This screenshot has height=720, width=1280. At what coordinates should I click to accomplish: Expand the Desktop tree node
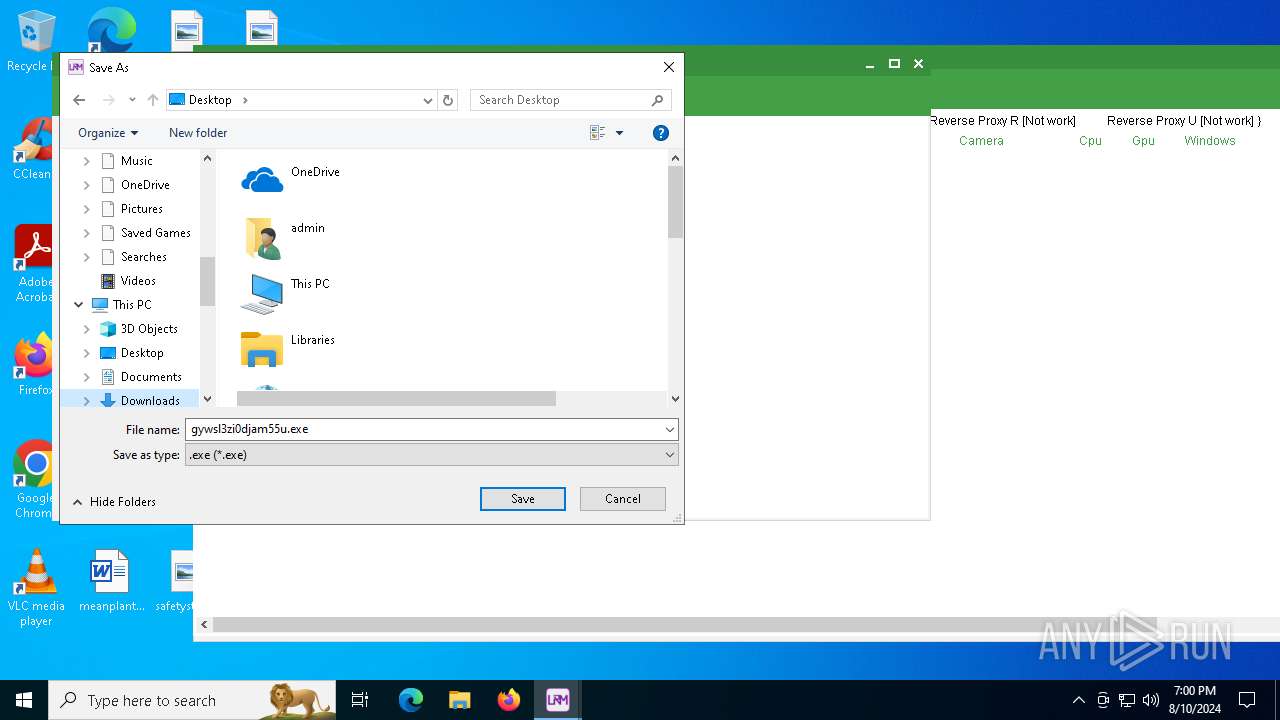[87, 353]
